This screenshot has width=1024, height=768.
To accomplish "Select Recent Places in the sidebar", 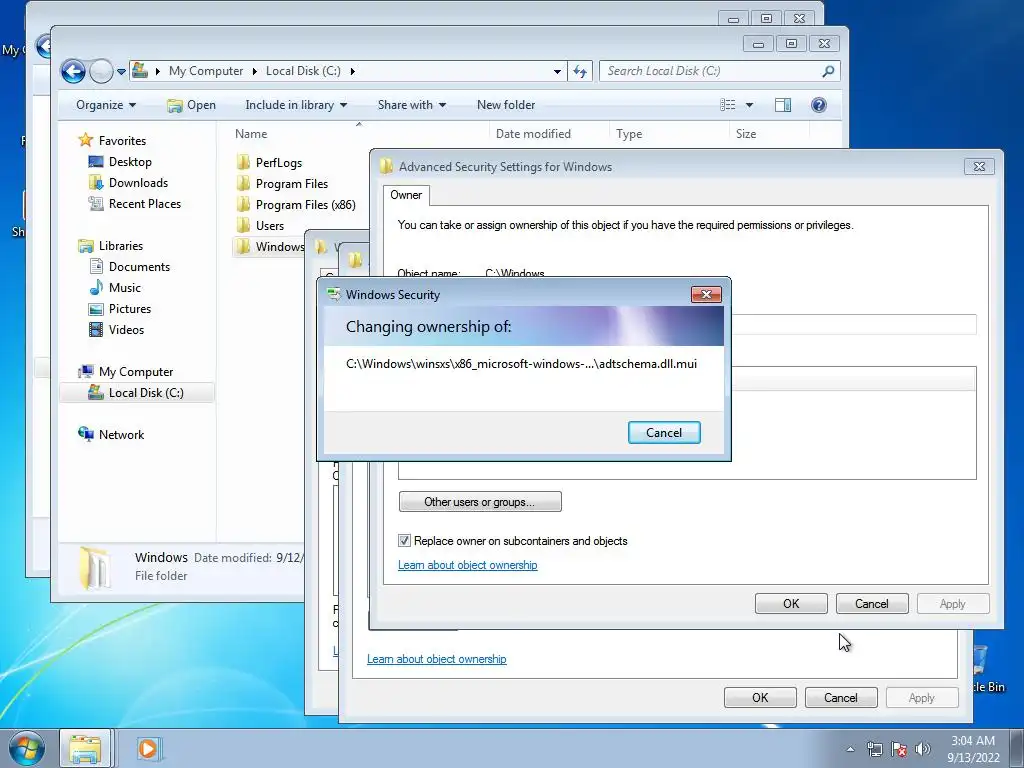I will click(x=144, y=204).
